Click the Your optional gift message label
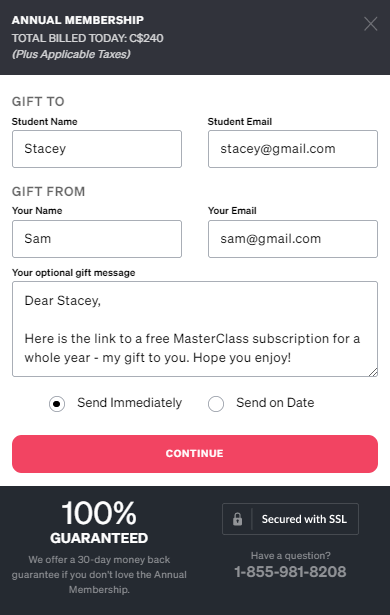This screenshot has height=615, width=390. [x=73, y=273]
